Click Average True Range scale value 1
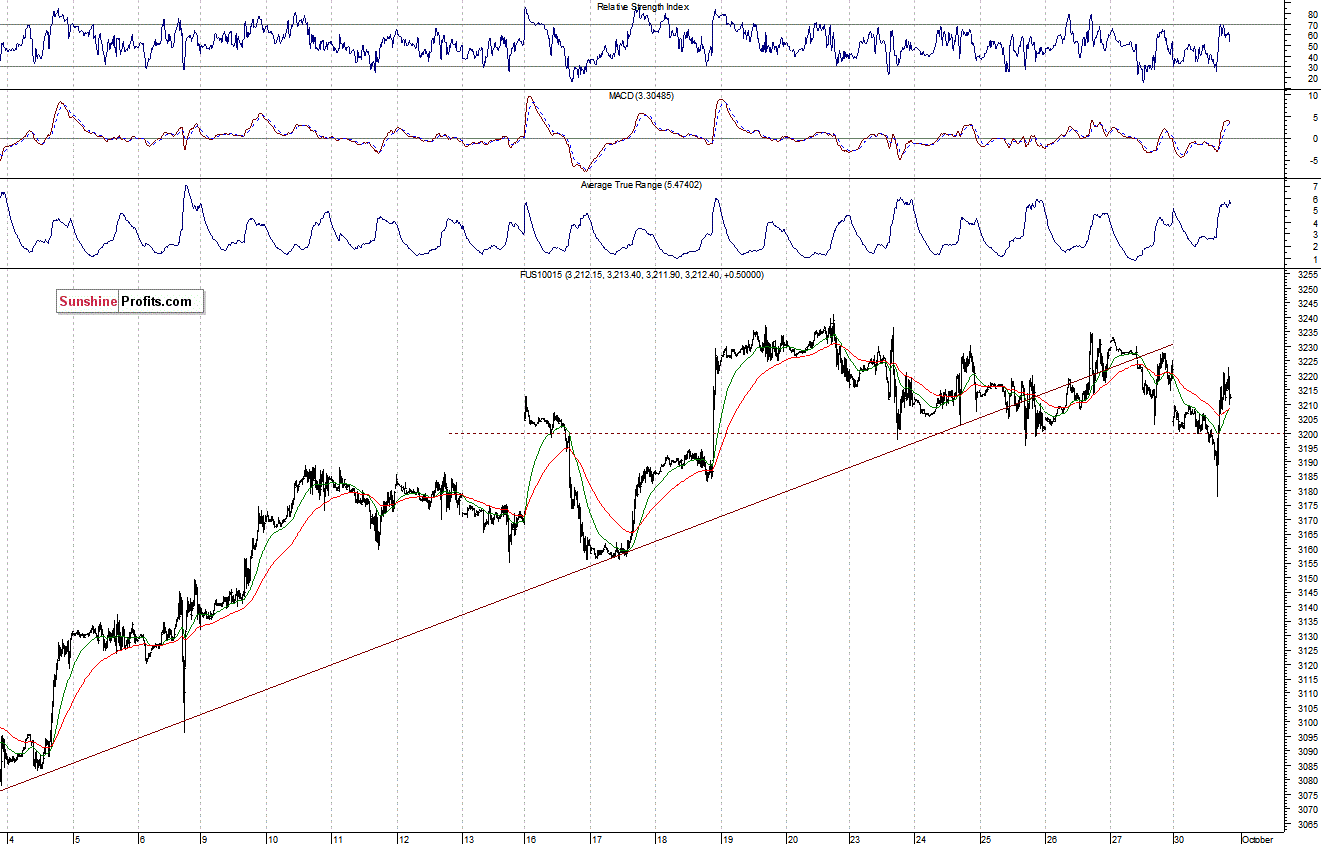Image resolution: width=1321 pixels, height=844 pixels. [1313, 260]
